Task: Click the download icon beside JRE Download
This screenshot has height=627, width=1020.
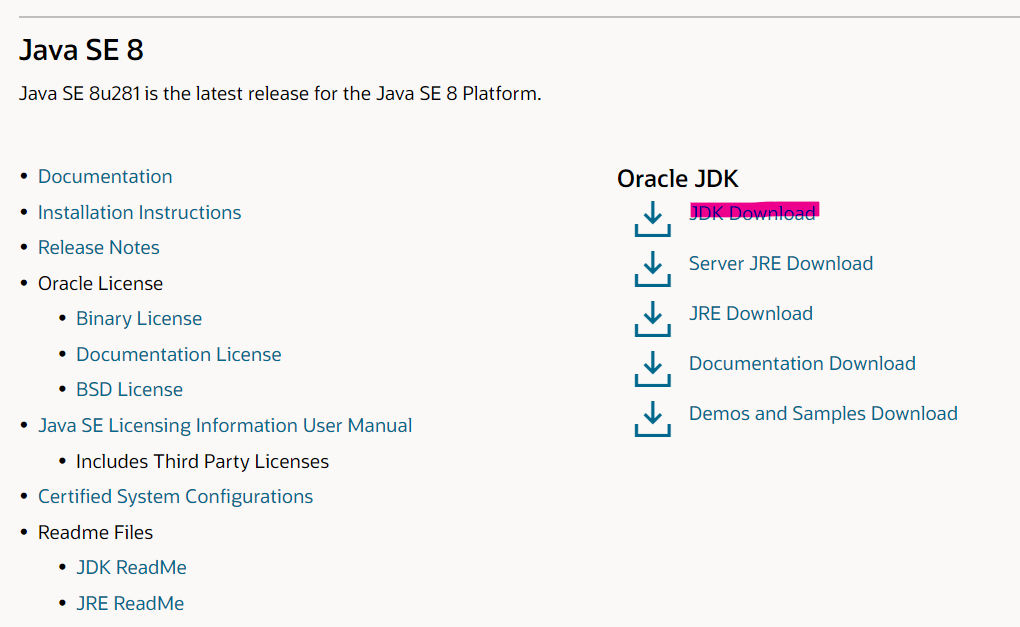Action: pos(652,319)
